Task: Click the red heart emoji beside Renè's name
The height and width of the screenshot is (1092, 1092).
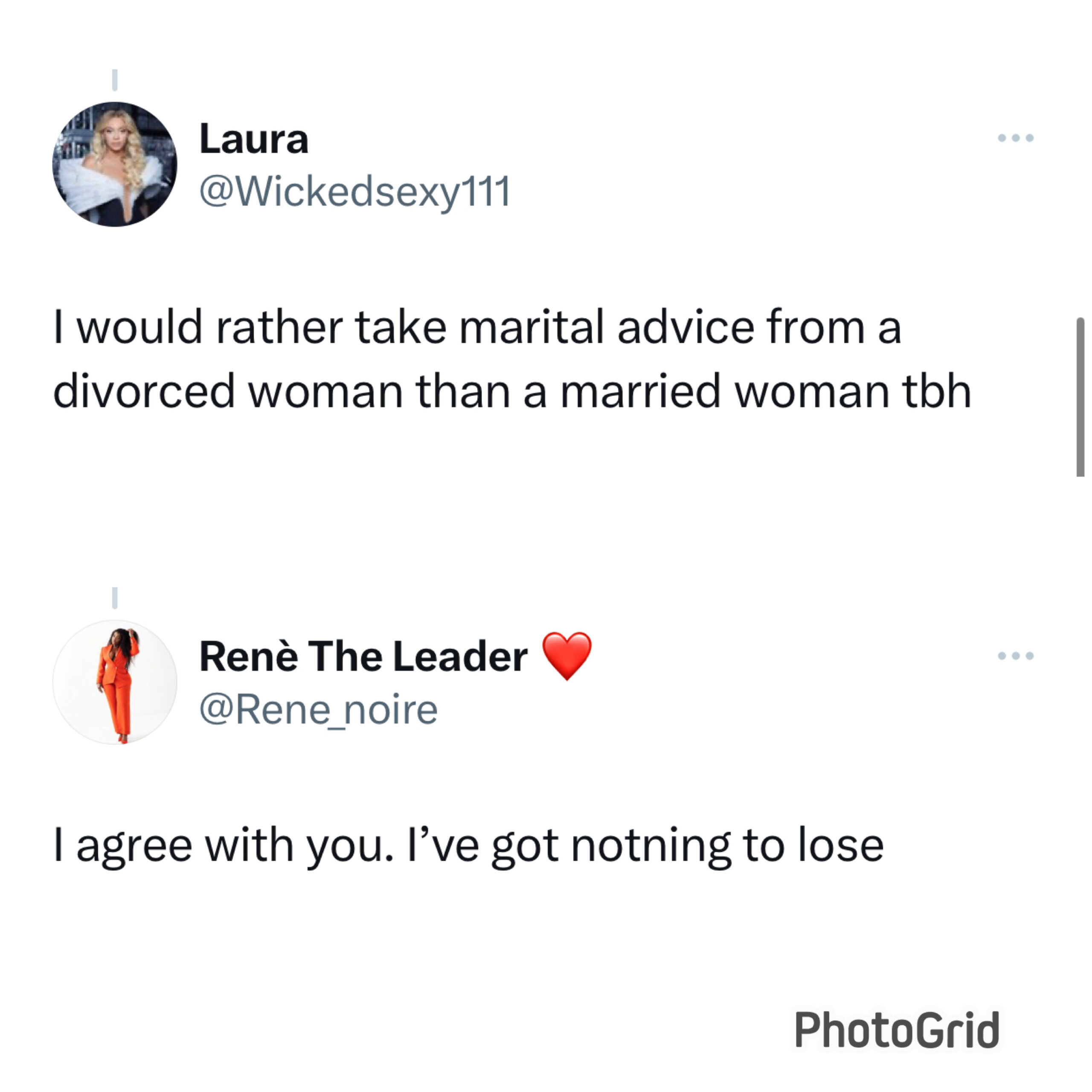Action: [567, 656]
